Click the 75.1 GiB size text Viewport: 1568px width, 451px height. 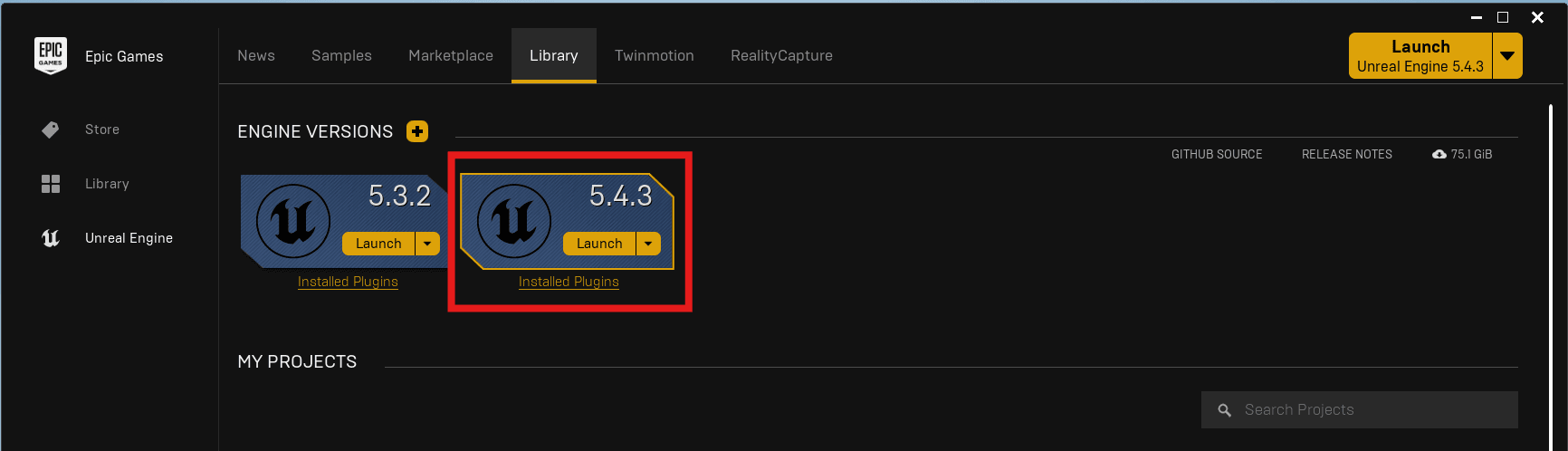click(1471, 155)
